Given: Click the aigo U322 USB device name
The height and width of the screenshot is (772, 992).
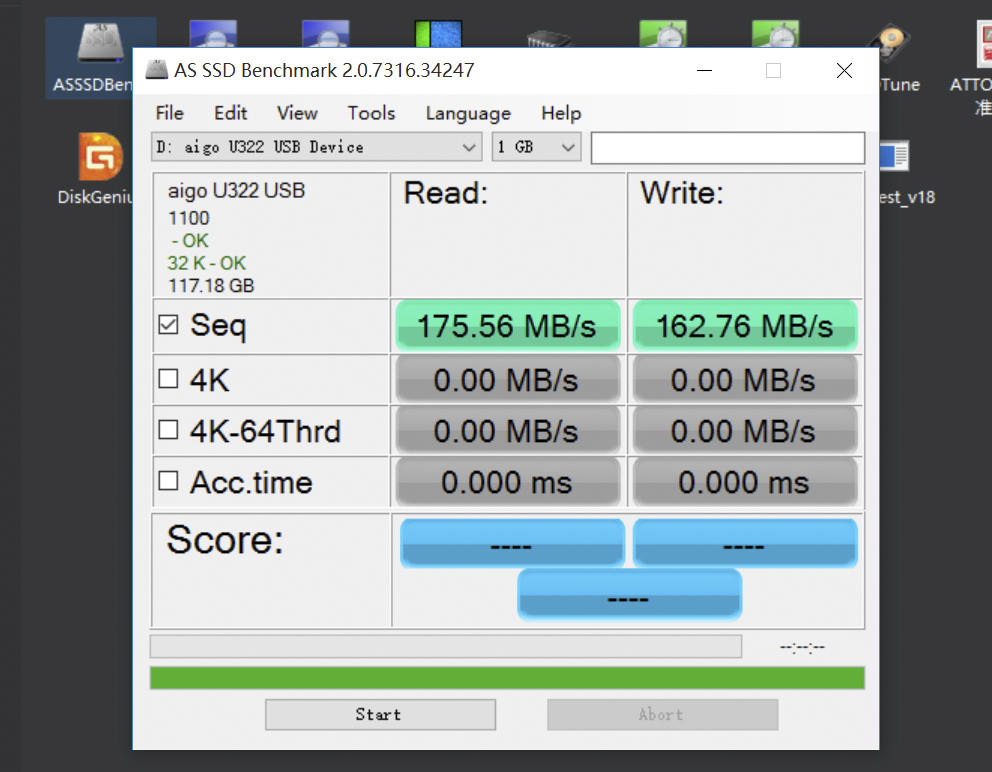Looking at the screenshot, I should (236, 190).
